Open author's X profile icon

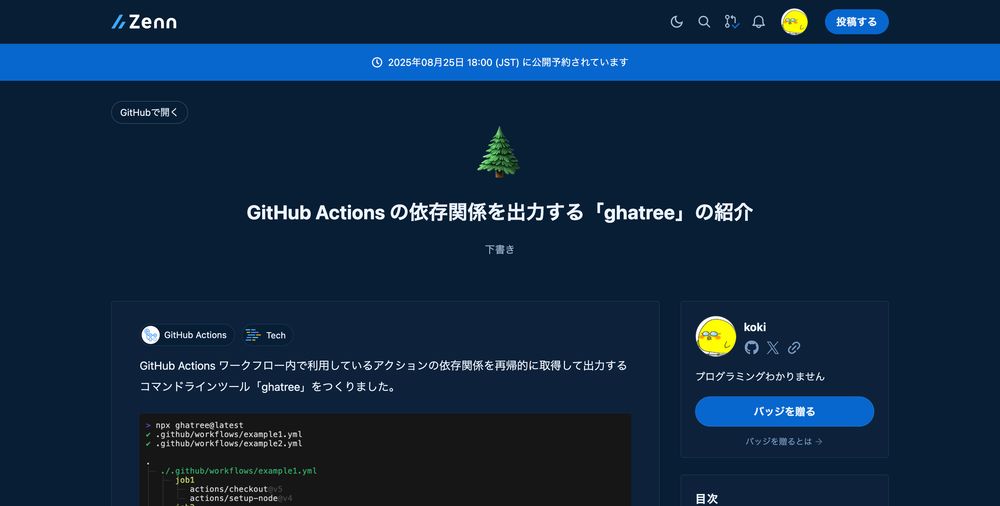point(772,348)
